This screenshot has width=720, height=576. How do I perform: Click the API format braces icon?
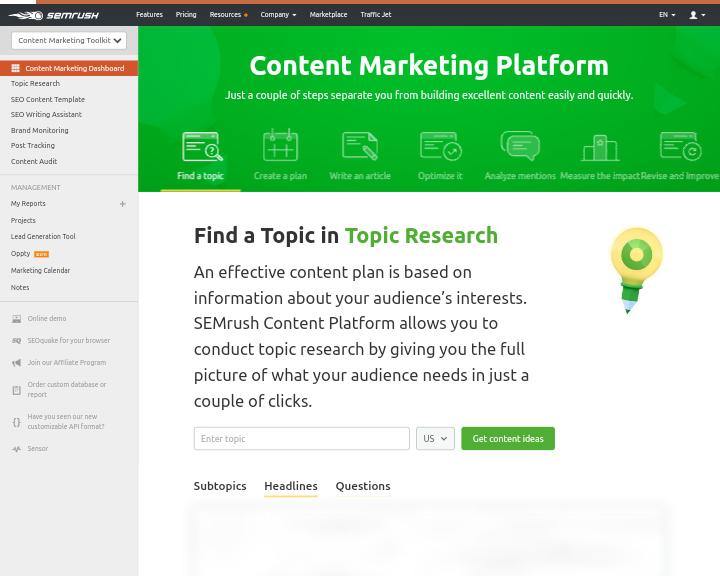17,422
